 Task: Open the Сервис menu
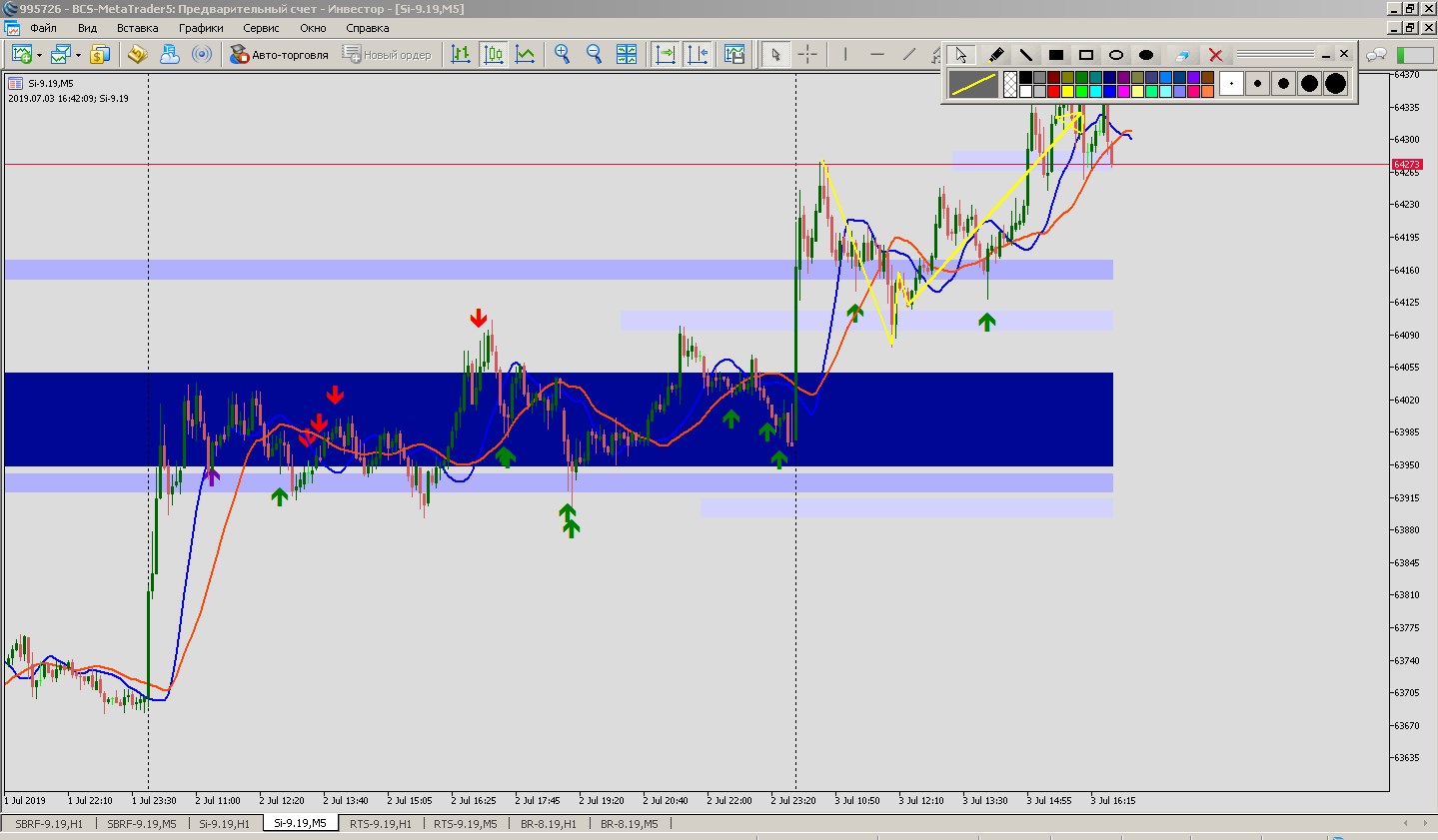(262, 28)
